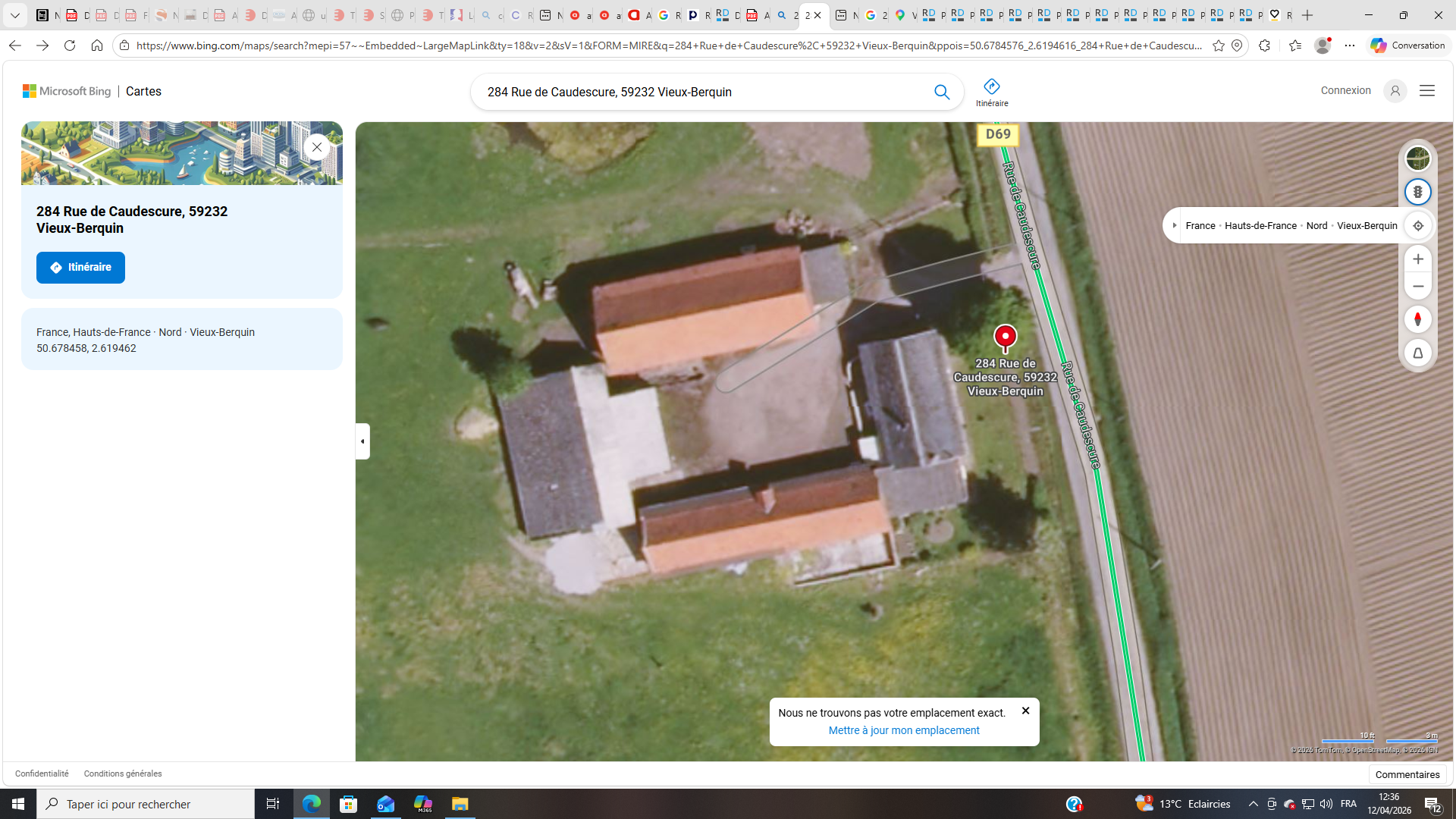
Task: Click Mettre à jour mon emplacement link
Action: tap(904, 730)
